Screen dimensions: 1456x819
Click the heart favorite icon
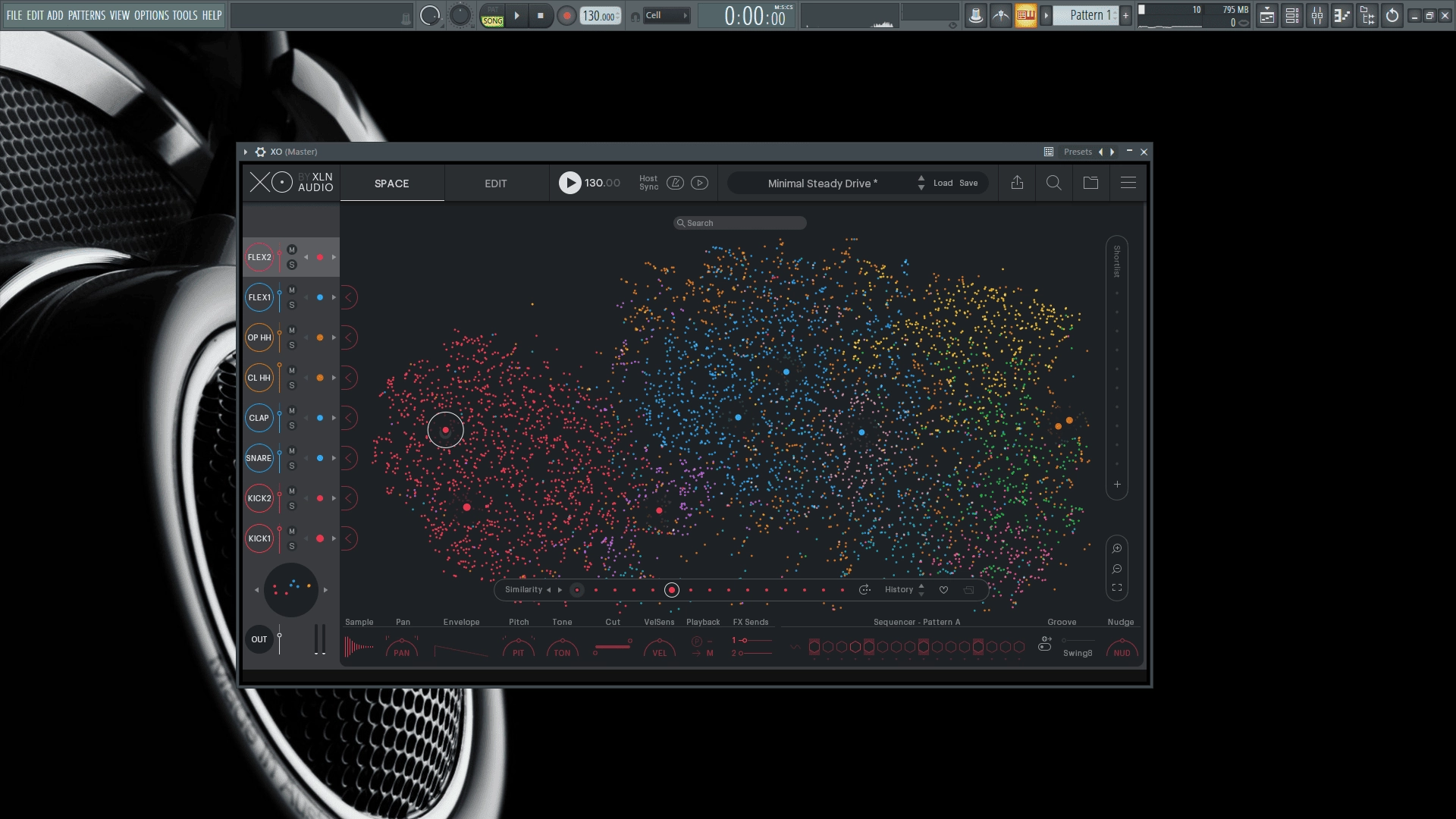[x=943, y=590]
